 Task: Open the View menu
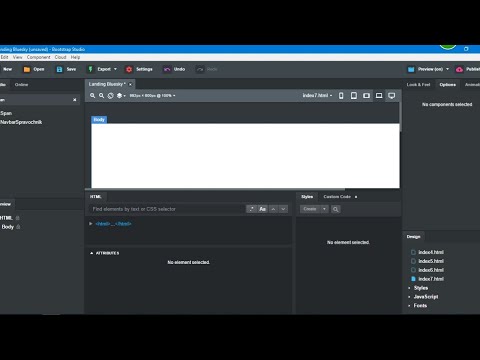click(18, 57)
